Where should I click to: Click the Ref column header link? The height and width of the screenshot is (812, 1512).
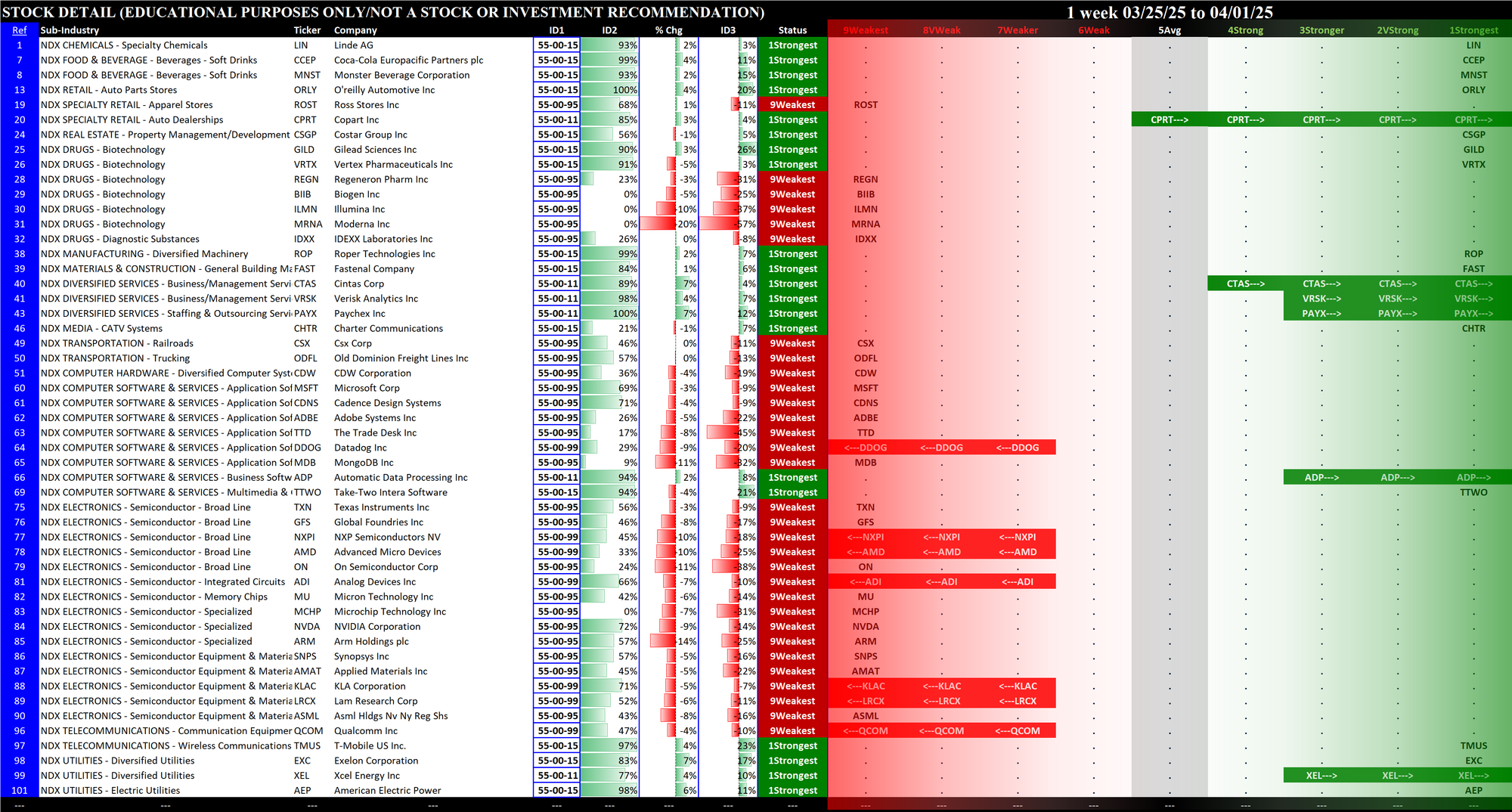tap(20, 30)
